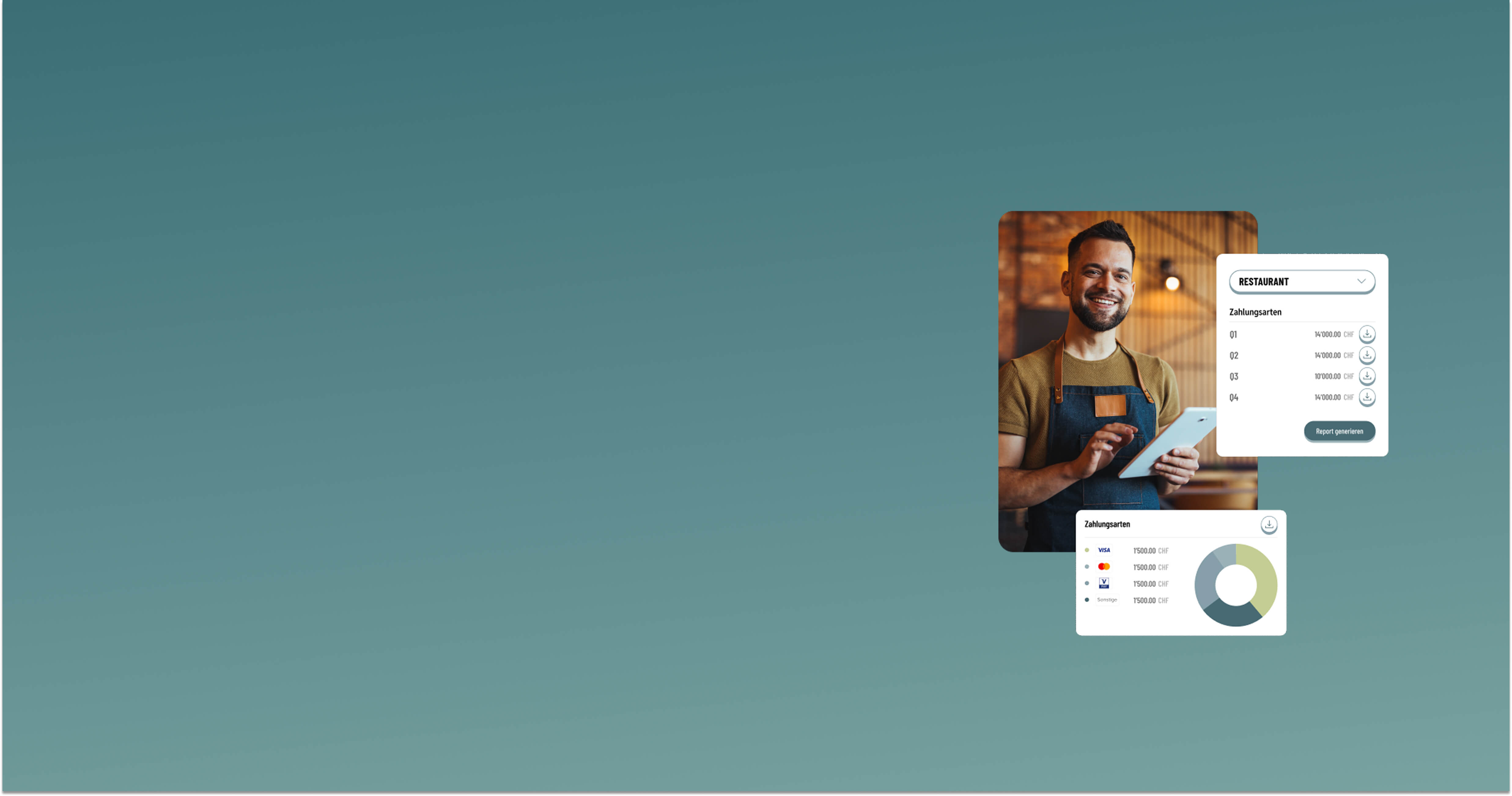Select the Q4 row label
1512x796 pixels.
pyautogui.click(x=1234, y=397)
